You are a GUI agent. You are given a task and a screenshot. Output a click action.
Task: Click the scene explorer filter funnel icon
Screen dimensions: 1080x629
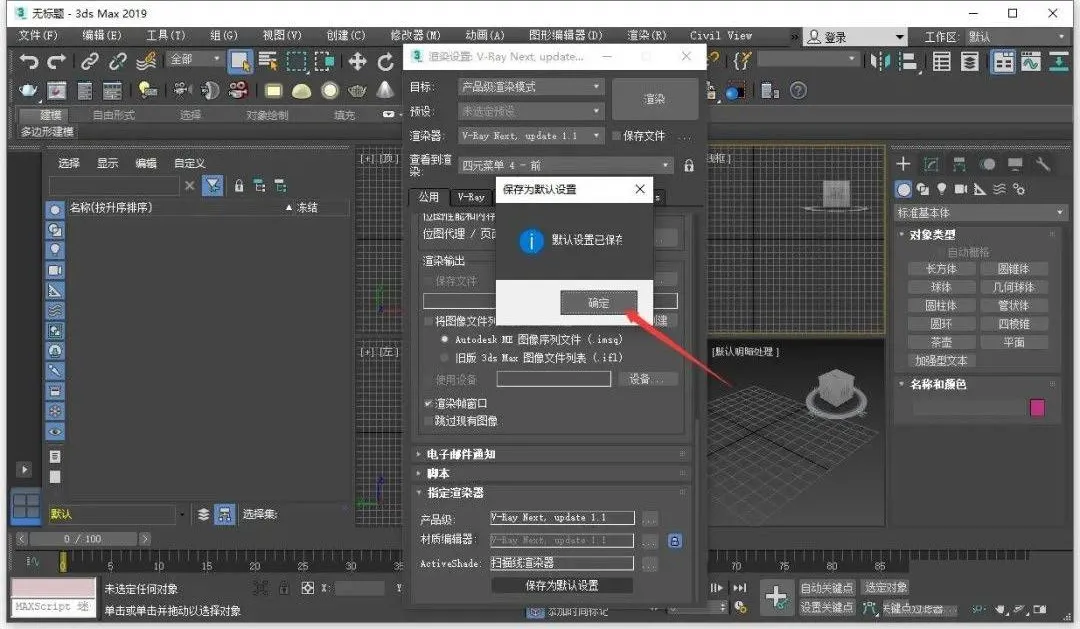coord(213,185)
